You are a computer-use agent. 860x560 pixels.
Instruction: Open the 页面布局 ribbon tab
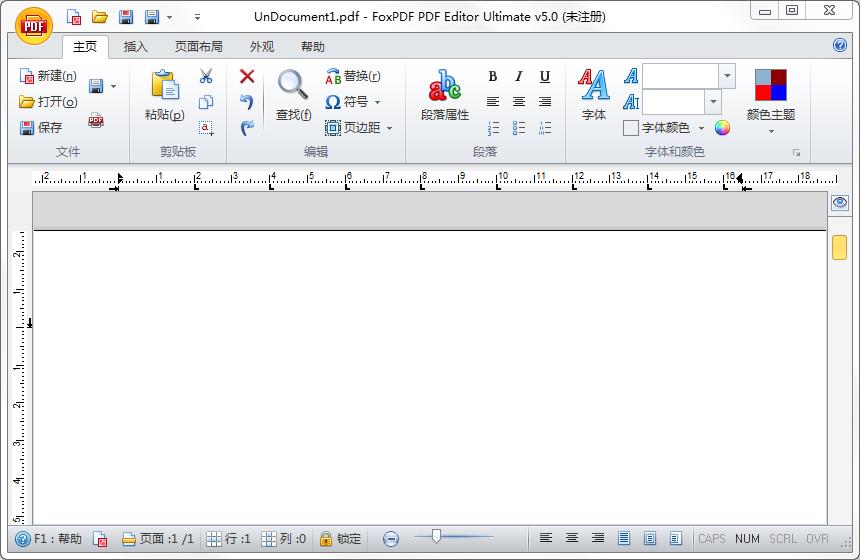(x=199, y=47)
